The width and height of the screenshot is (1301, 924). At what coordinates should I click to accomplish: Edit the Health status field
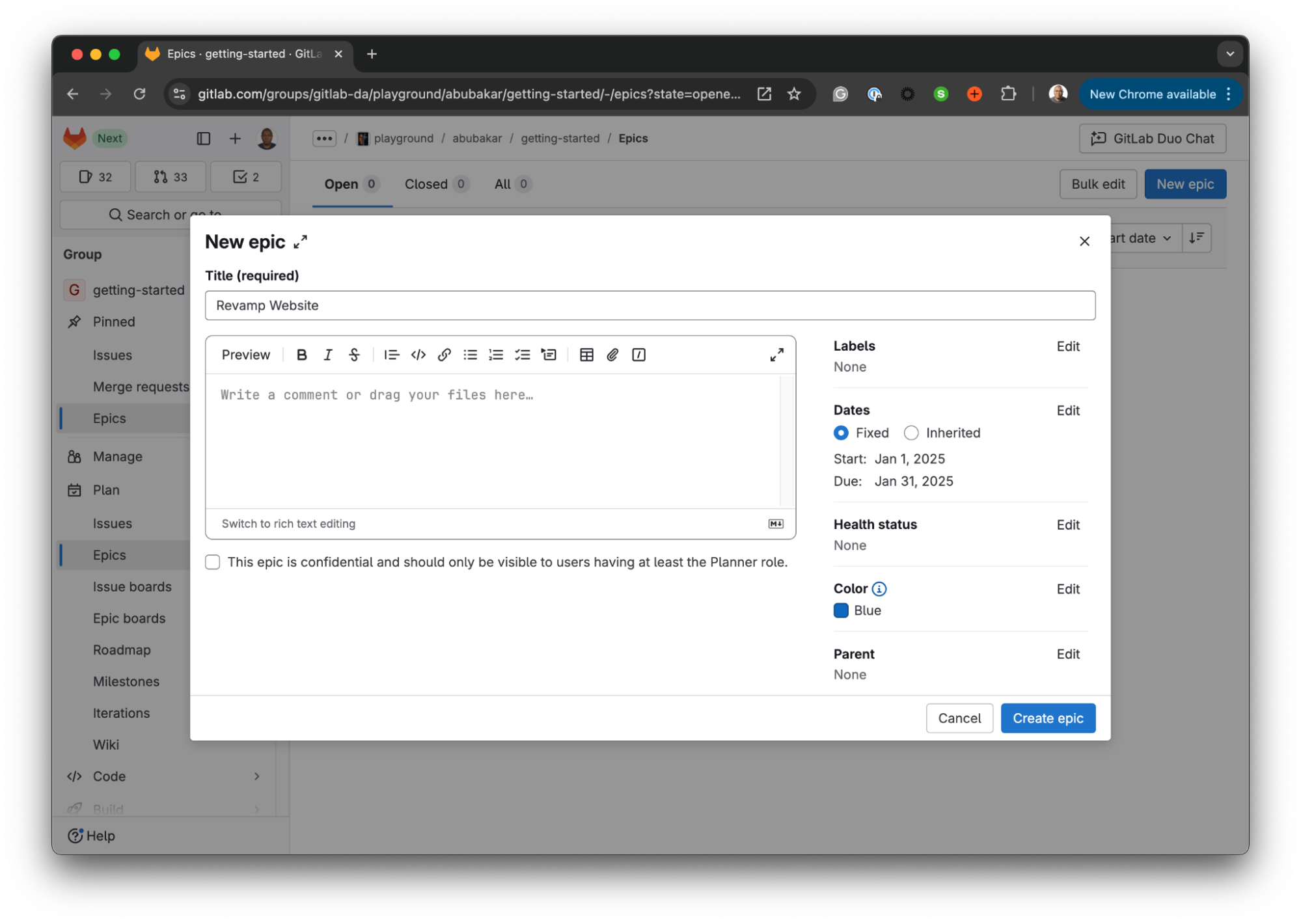tap(1068, 525)
